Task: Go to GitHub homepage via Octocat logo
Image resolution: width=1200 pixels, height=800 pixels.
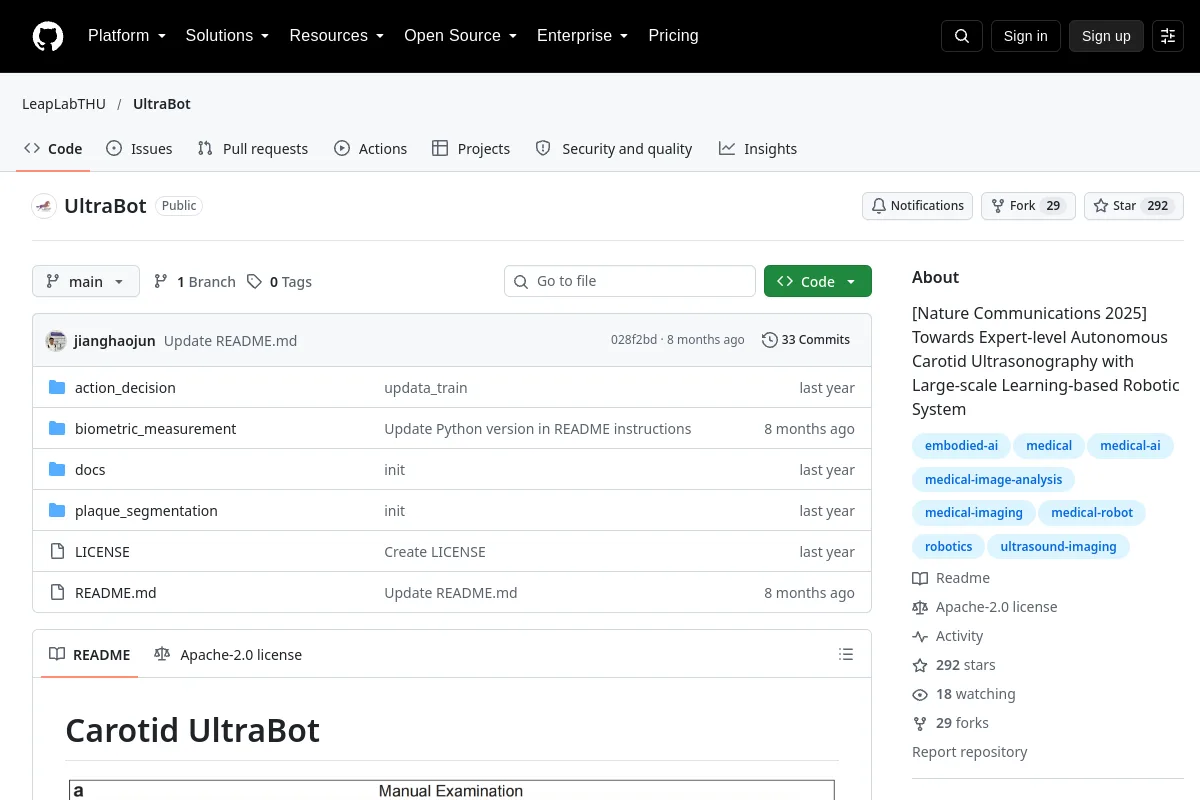Action: (48, 36)
